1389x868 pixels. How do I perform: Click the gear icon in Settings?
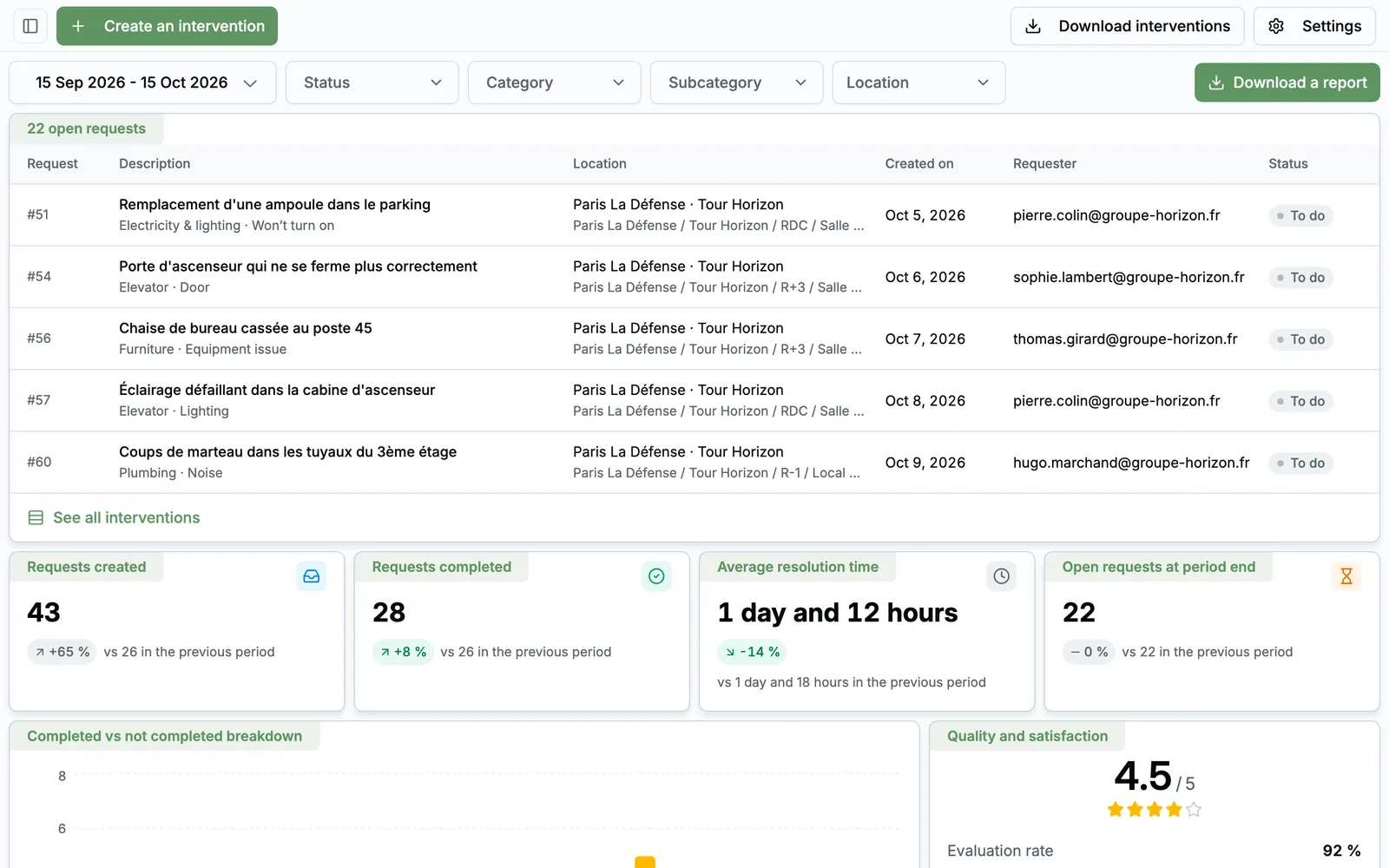1276,26
